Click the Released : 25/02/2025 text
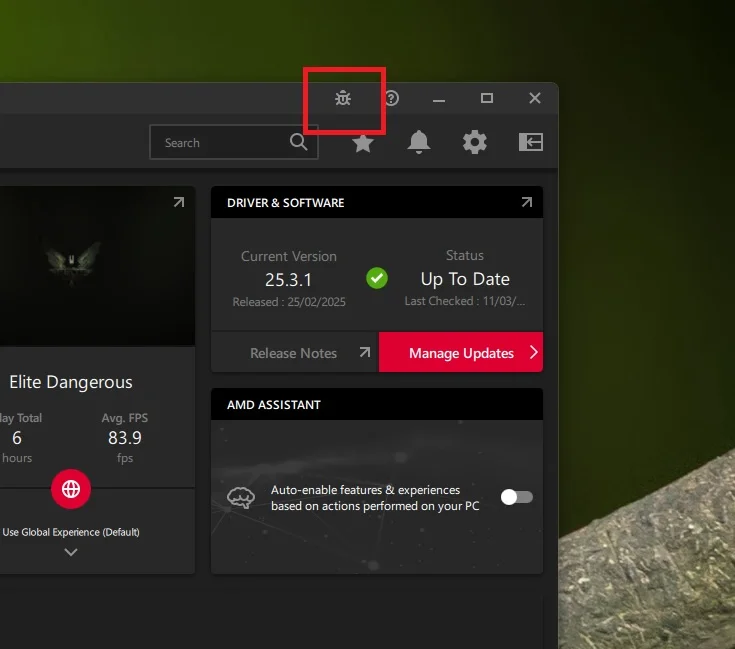 click(289, 302)
